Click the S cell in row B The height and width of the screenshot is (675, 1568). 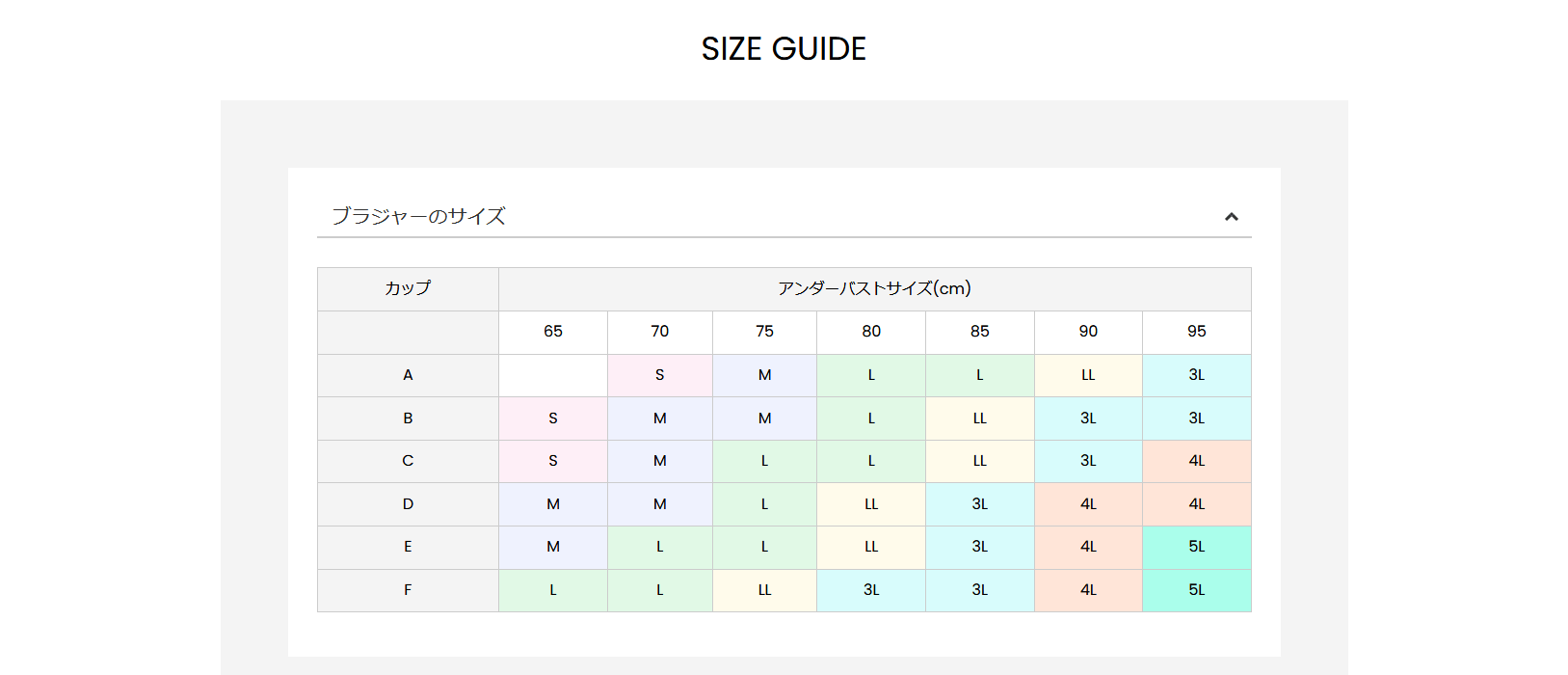tap(553, 418)
